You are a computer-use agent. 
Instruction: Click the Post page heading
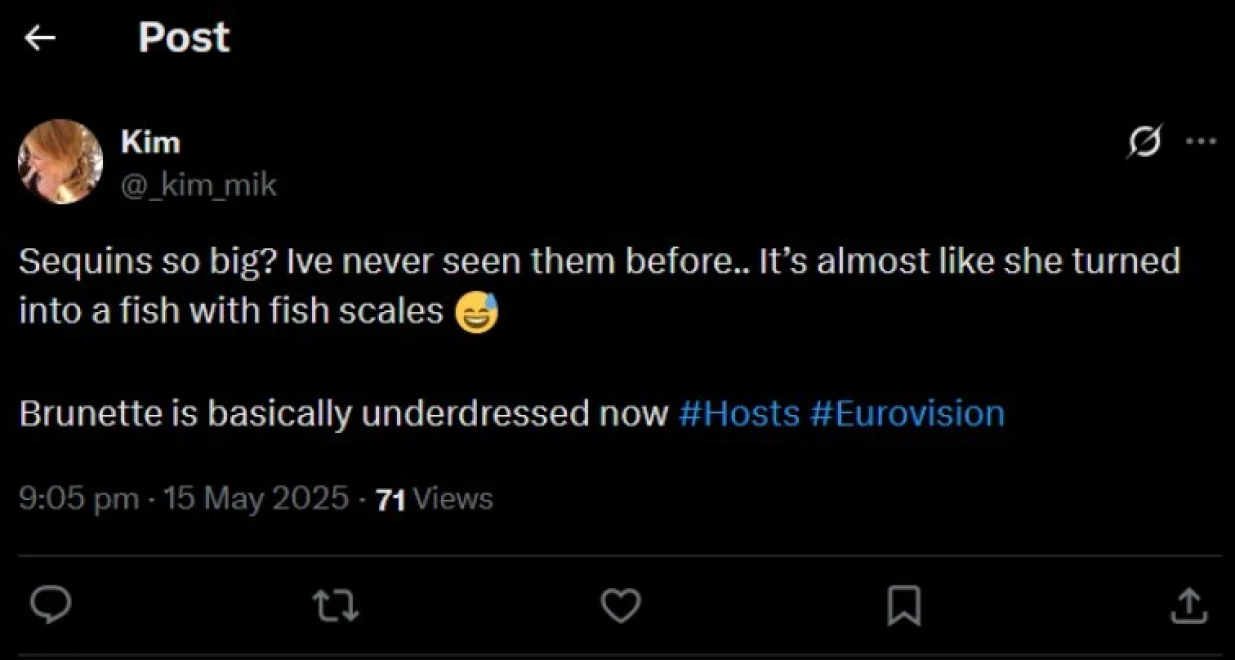(x=184, y=38)
